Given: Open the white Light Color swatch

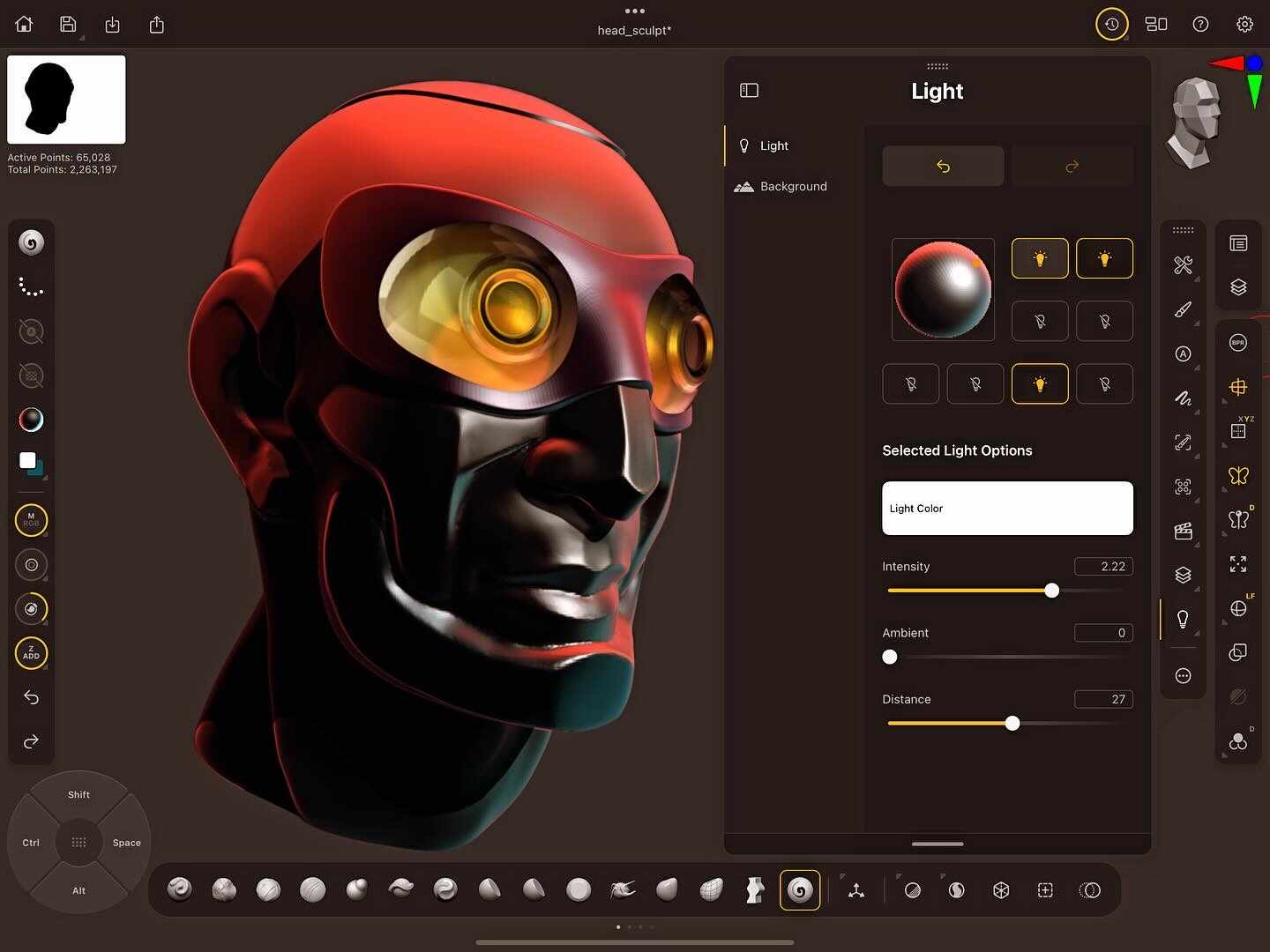Looking at the screenshot, I should click(x=1007, y=508).
